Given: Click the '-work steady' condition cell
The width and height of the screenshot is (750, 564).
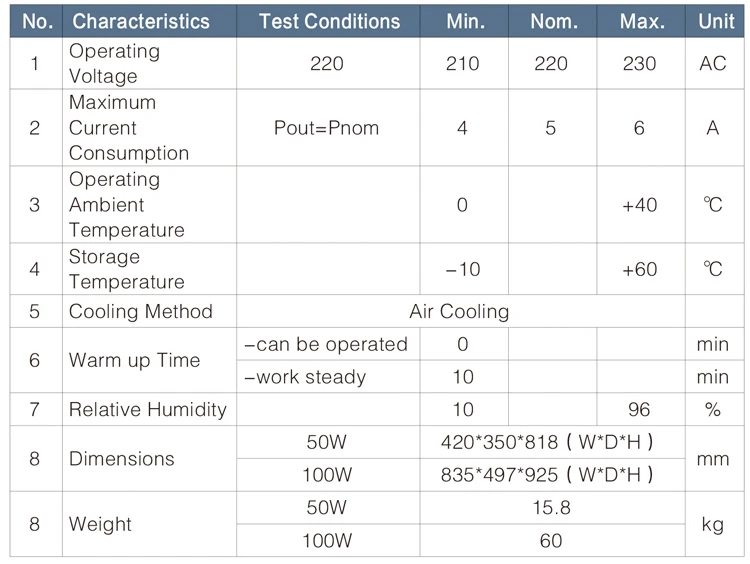Looking at the screenshot, I should coord(305,377).
